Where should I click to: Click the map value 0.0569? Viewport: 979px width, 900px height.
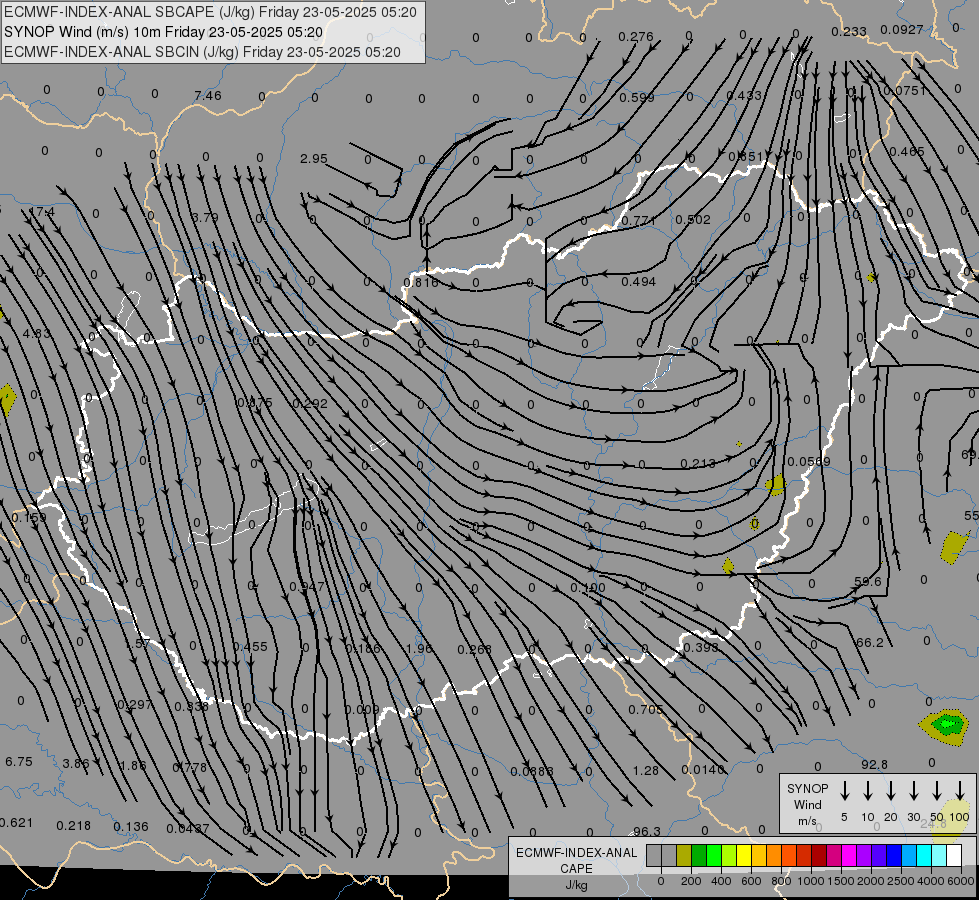click(809, 462)
